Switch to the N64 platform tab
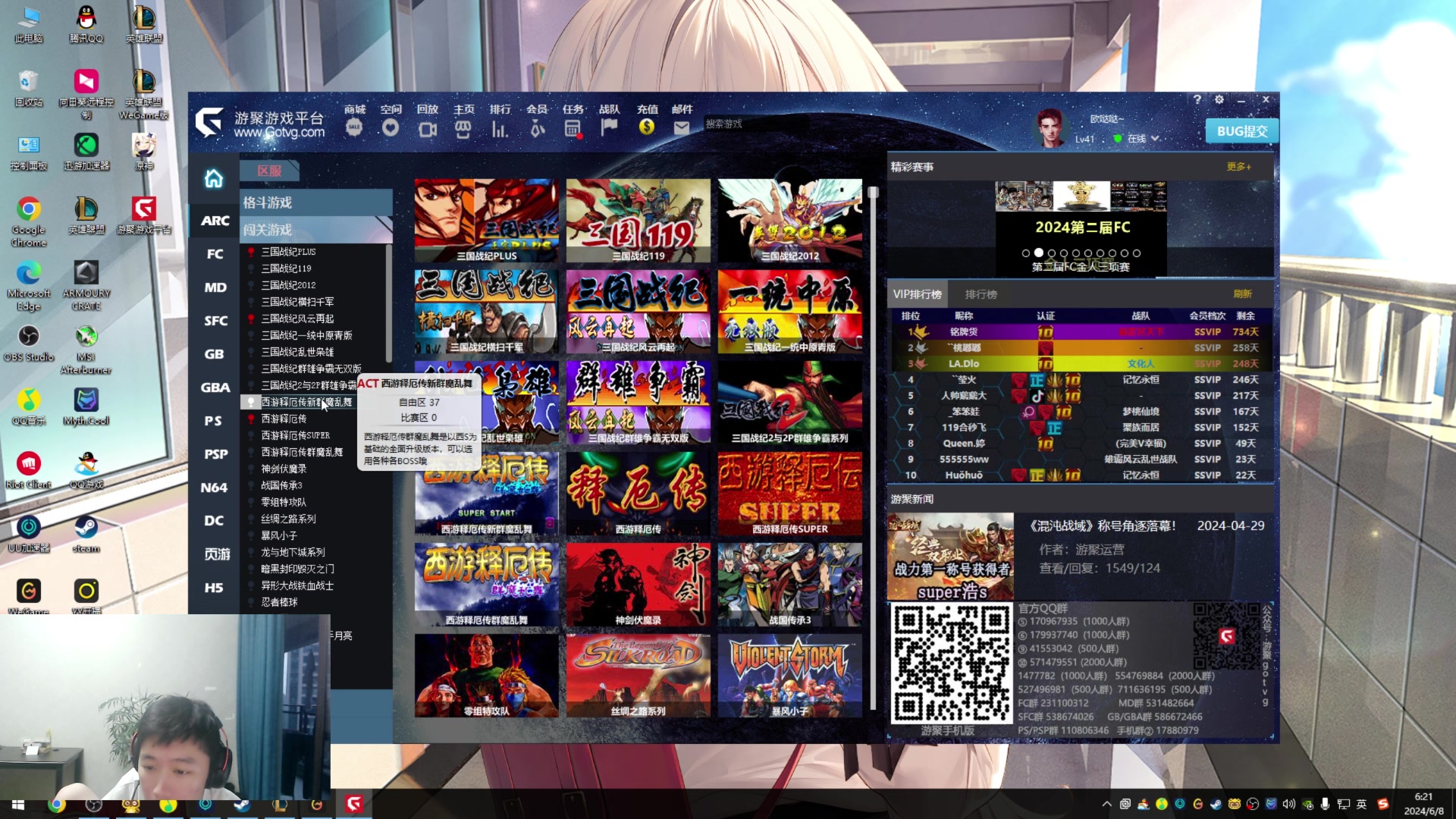The image size is (1456, 819). coord(215,488)
